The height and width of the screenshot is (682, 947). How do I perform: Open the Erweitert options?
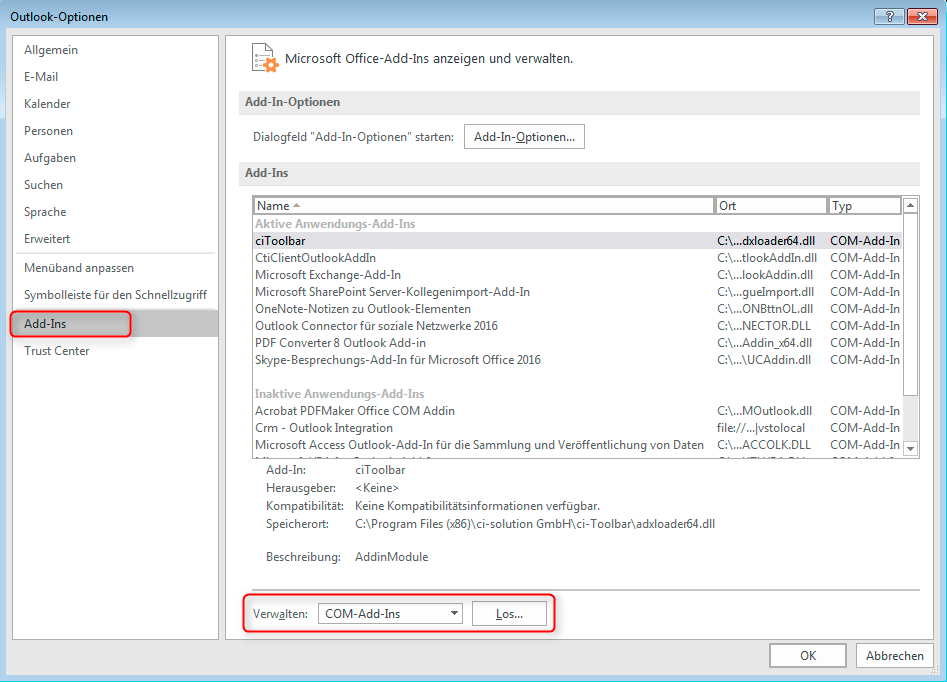point(115,239)
